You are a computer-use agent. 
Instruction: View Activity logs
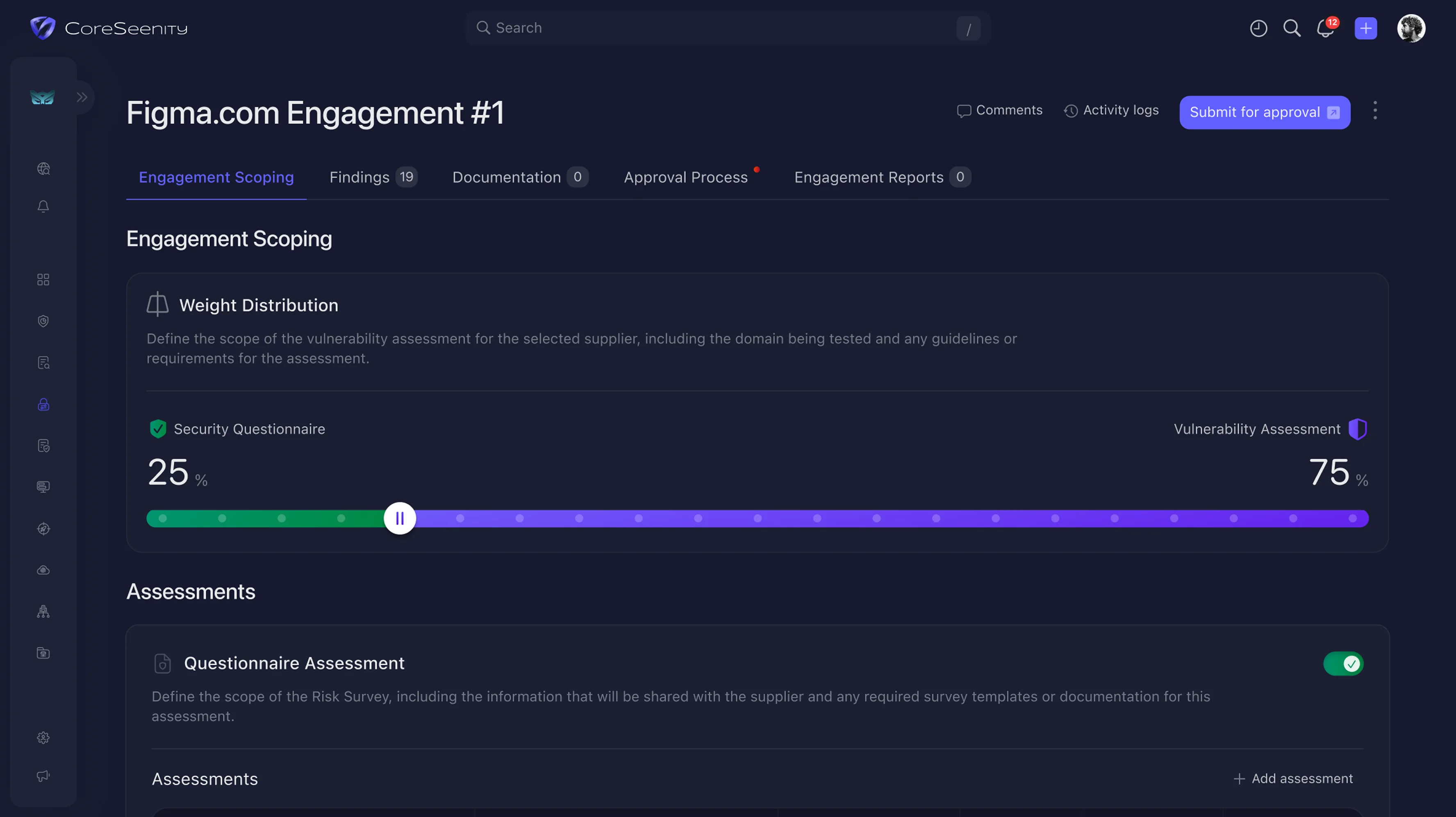point(1111,110)
